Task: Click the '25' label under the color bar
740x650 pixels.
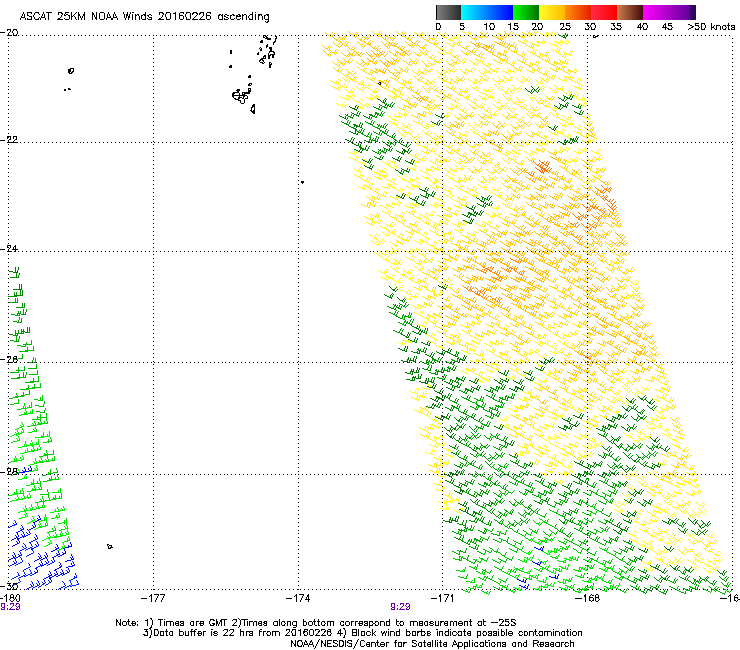Action: [x=565, y=27]
